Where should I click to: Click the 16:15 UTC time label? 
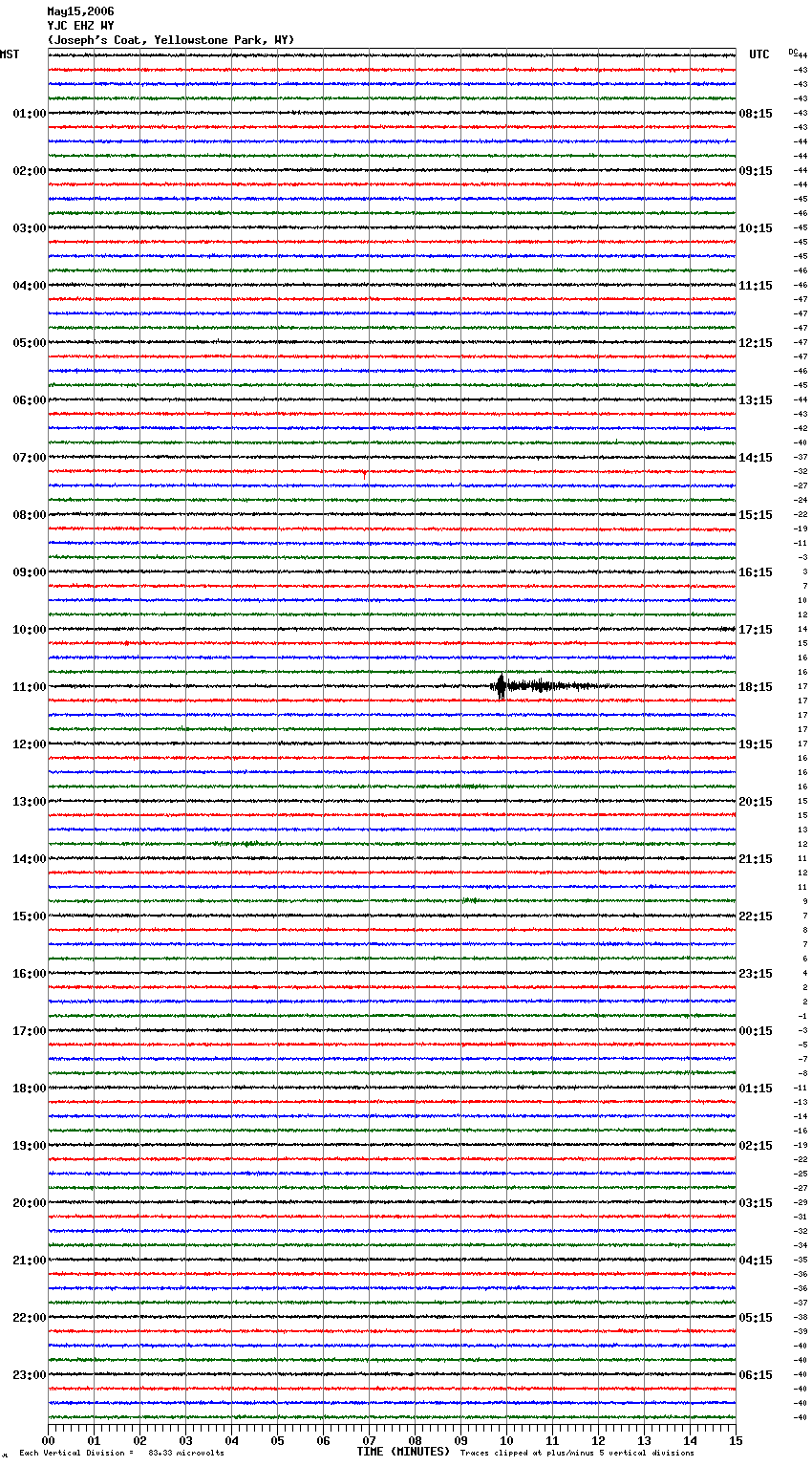tap(756, 572)
